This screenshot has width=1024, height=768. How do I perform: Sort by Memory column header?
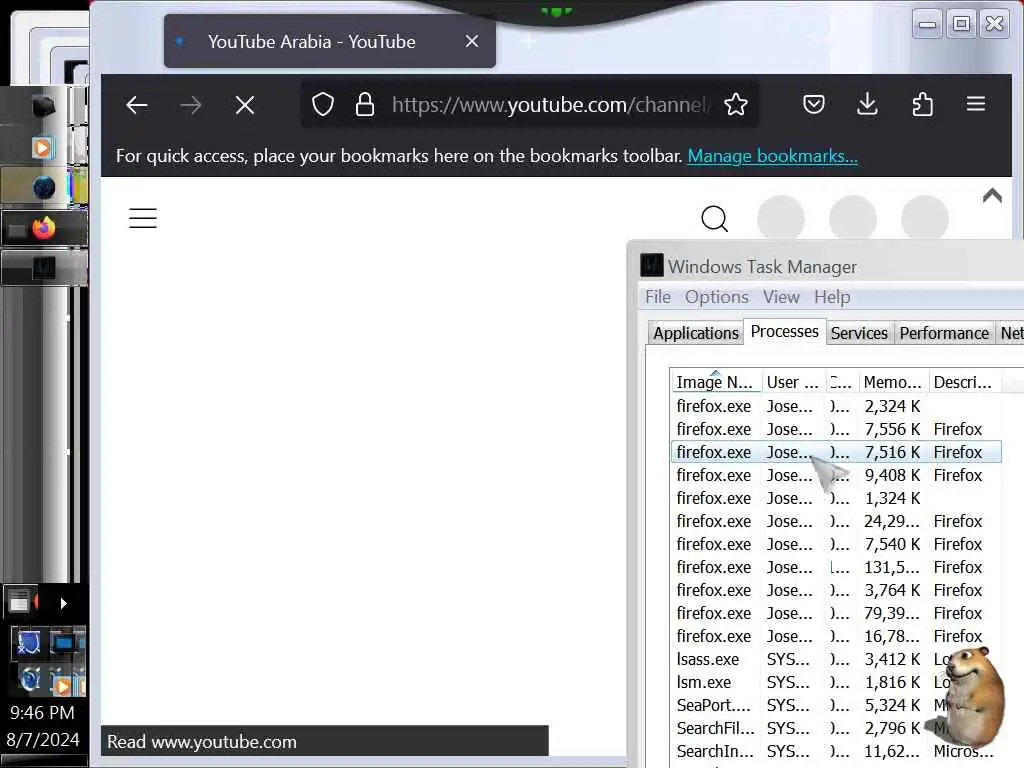coord(892,382)
